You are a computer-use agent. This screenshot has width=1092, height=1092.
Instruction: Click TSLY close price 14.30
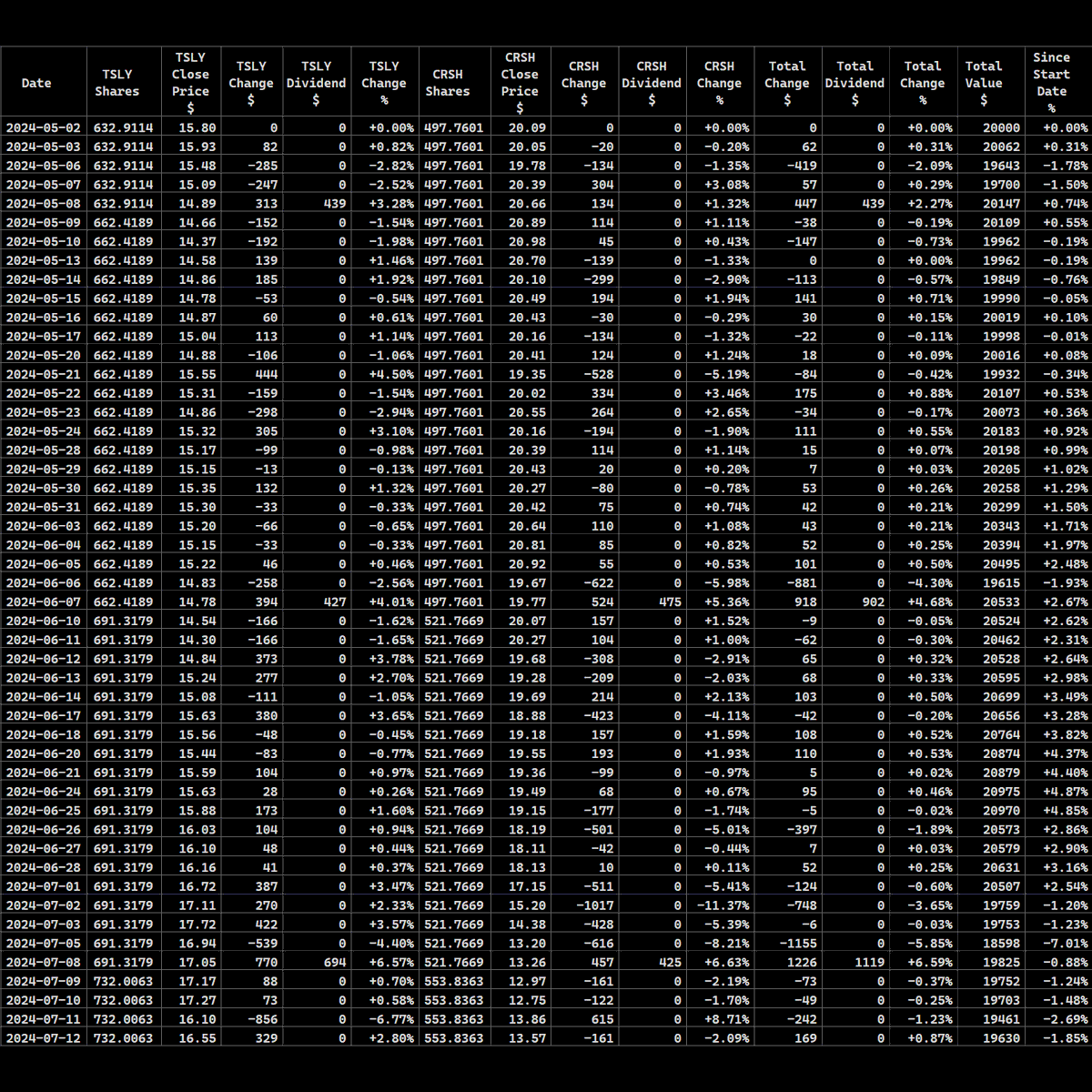tap(197, 641)
